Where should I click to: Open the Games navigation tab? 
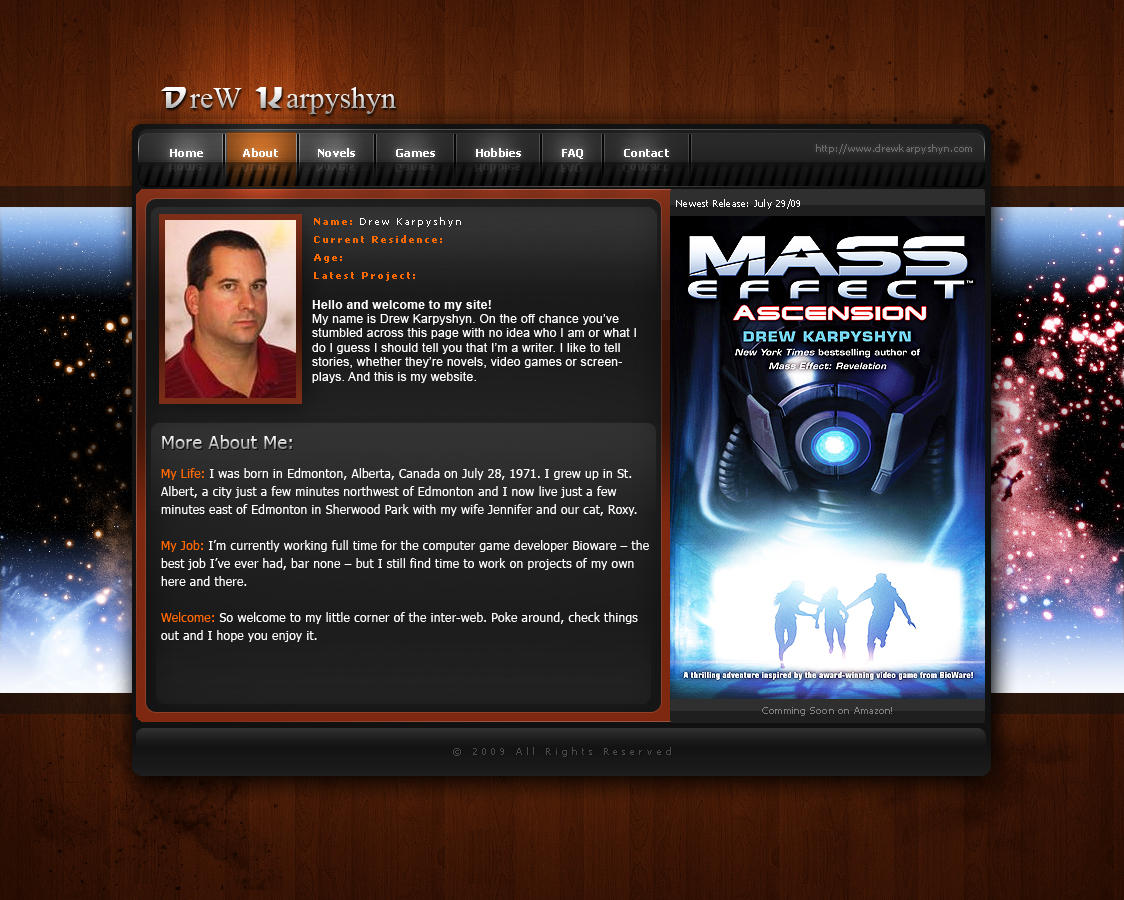(x=415, y=153)
